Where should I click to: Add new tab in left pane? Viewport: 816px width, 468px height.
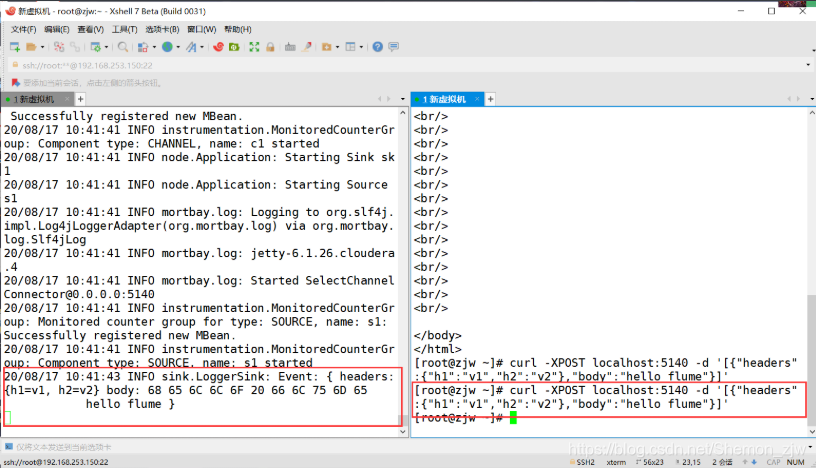[x=80, y=99]
